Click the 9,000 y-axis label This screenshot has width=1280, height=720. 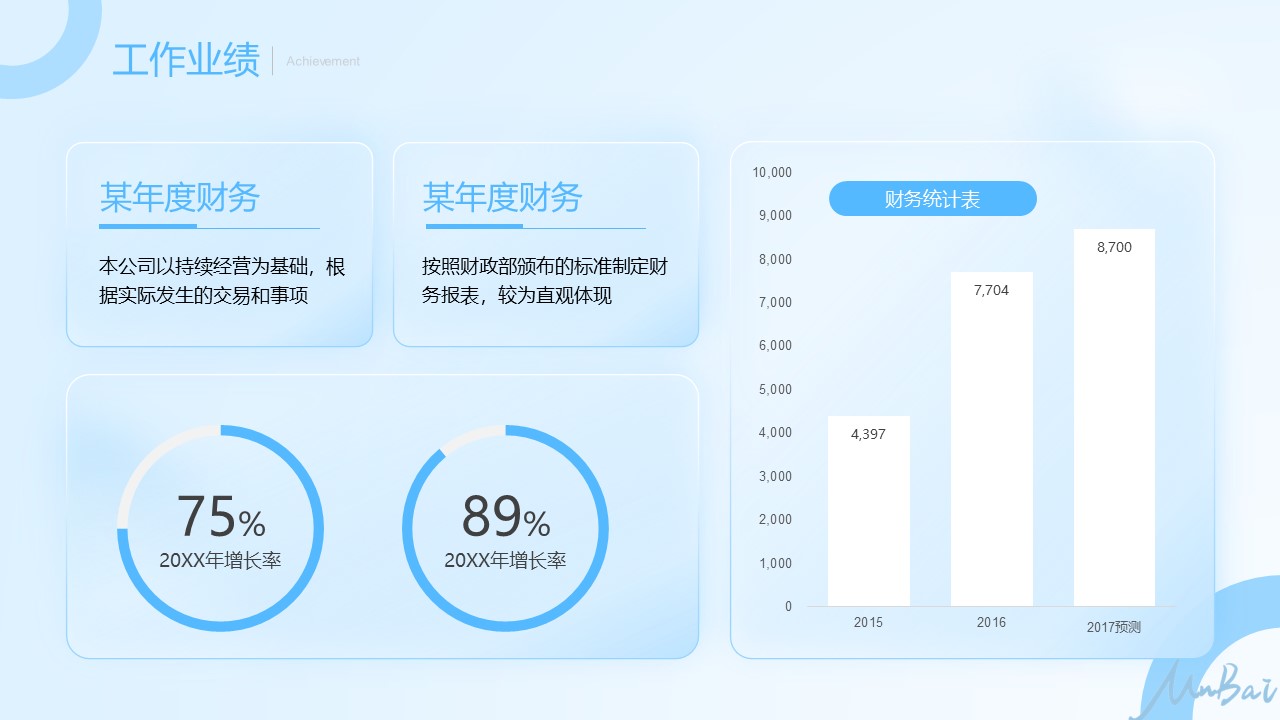point(775,215)
